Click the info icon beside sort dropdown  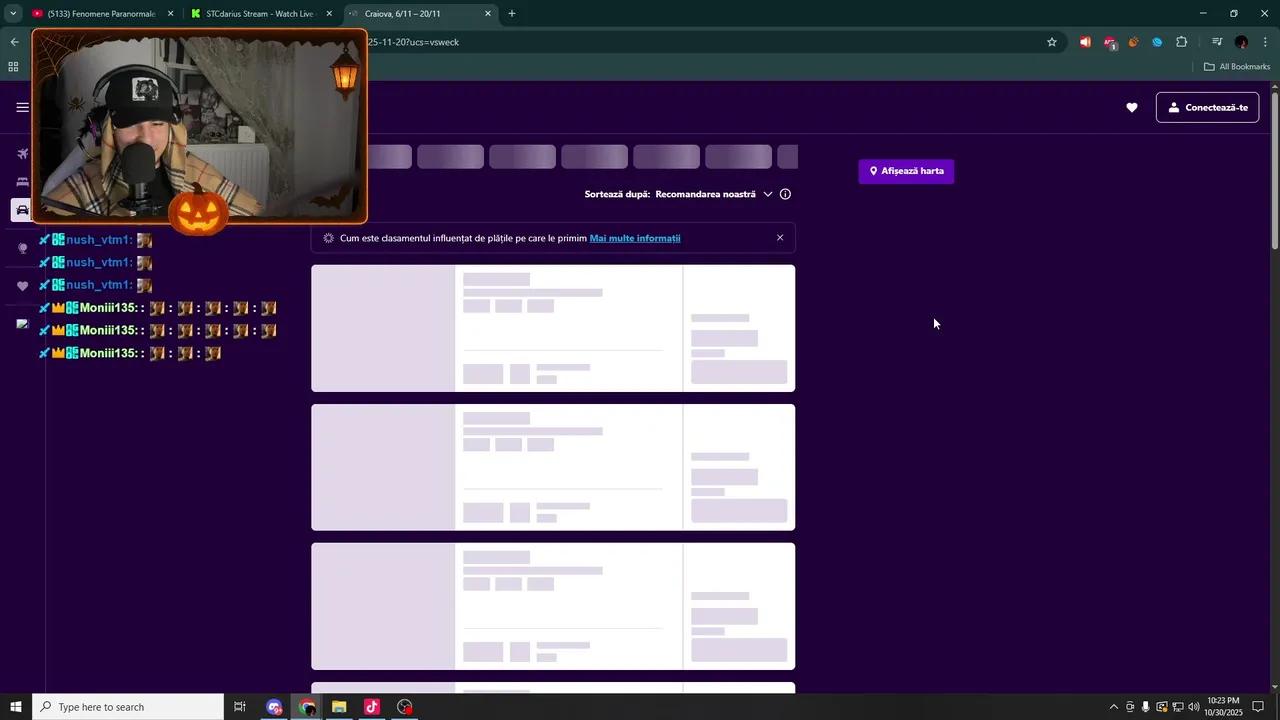point(785,194)
